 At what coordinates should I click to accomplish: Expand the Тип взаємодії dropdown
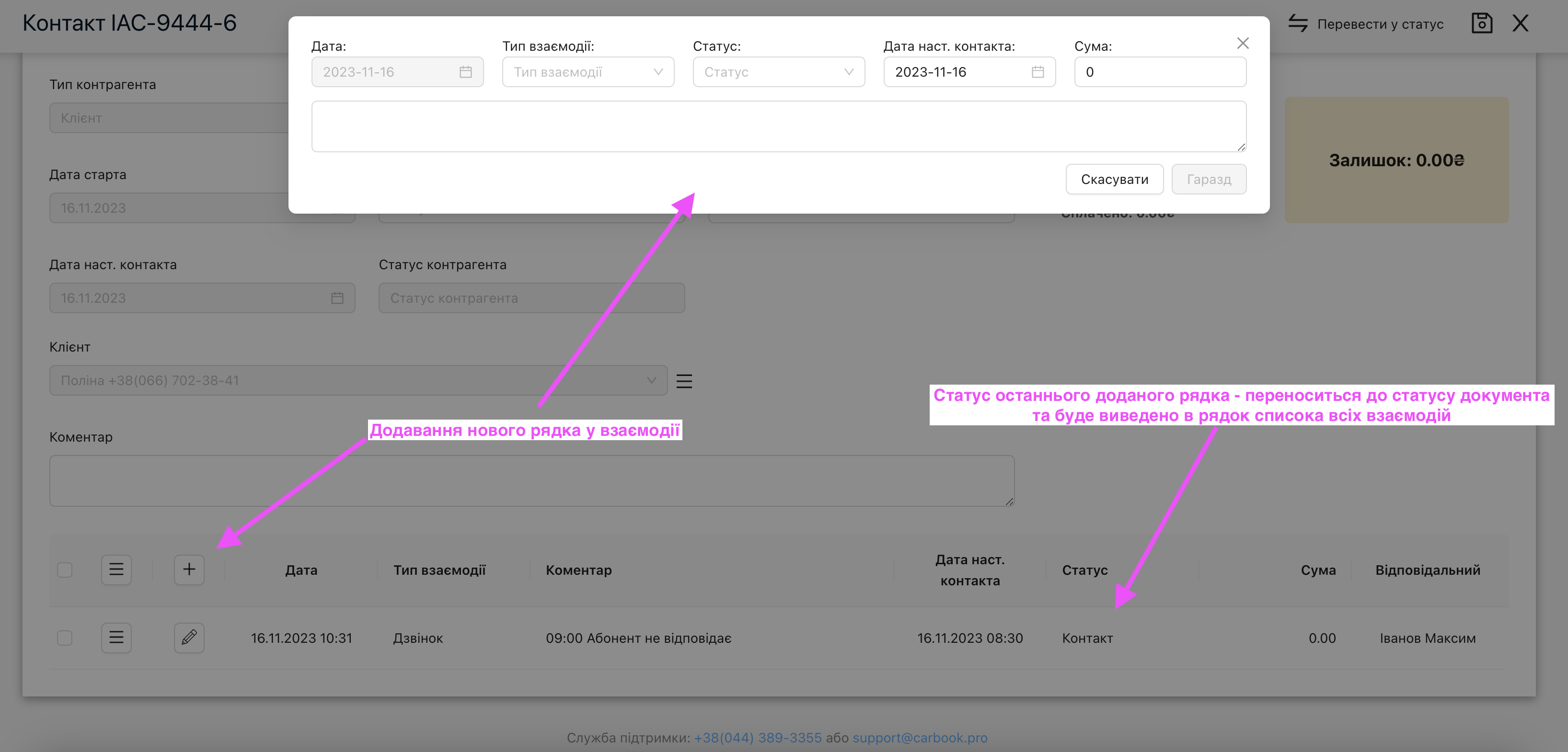588,72
